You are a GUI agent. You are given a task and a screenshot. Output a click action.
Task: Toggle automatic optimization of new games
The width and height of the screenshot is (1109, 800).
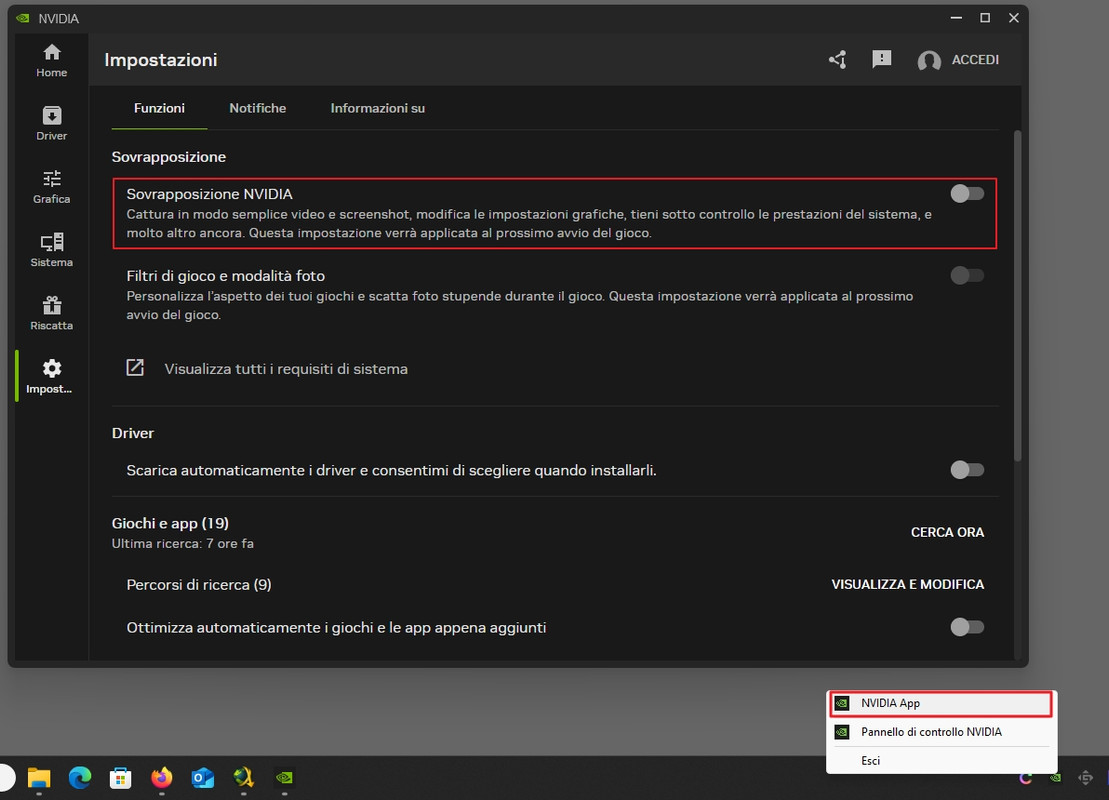tap(967, 627)
